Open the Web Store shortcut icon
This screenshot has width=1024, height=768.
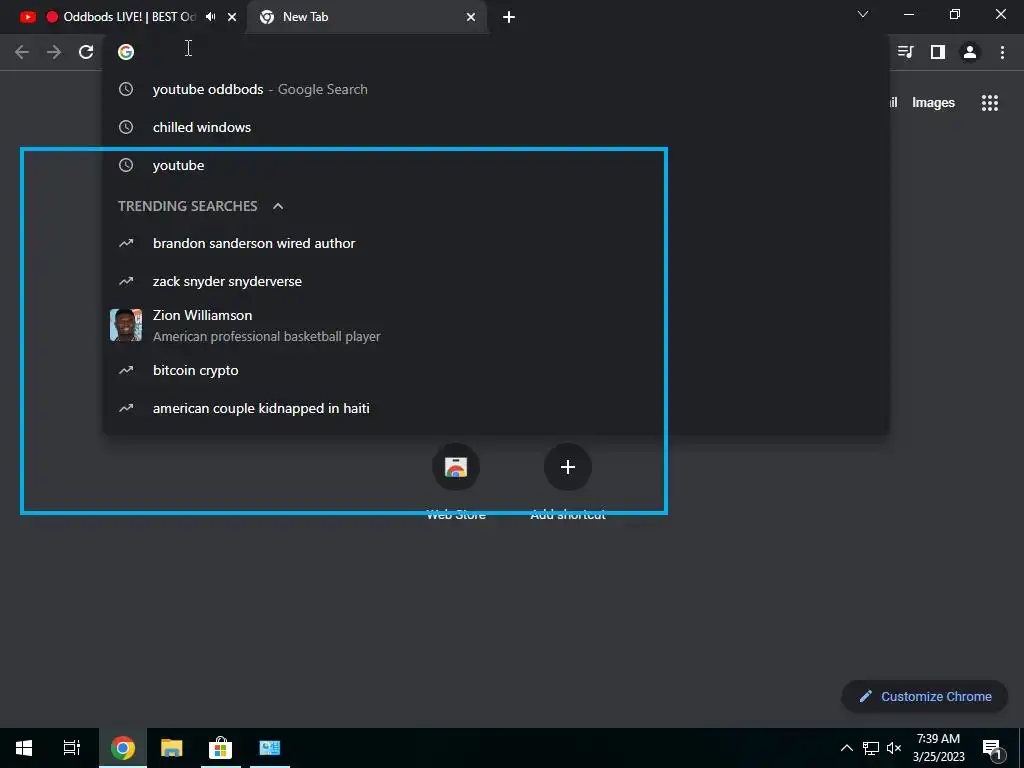(456, 467)
